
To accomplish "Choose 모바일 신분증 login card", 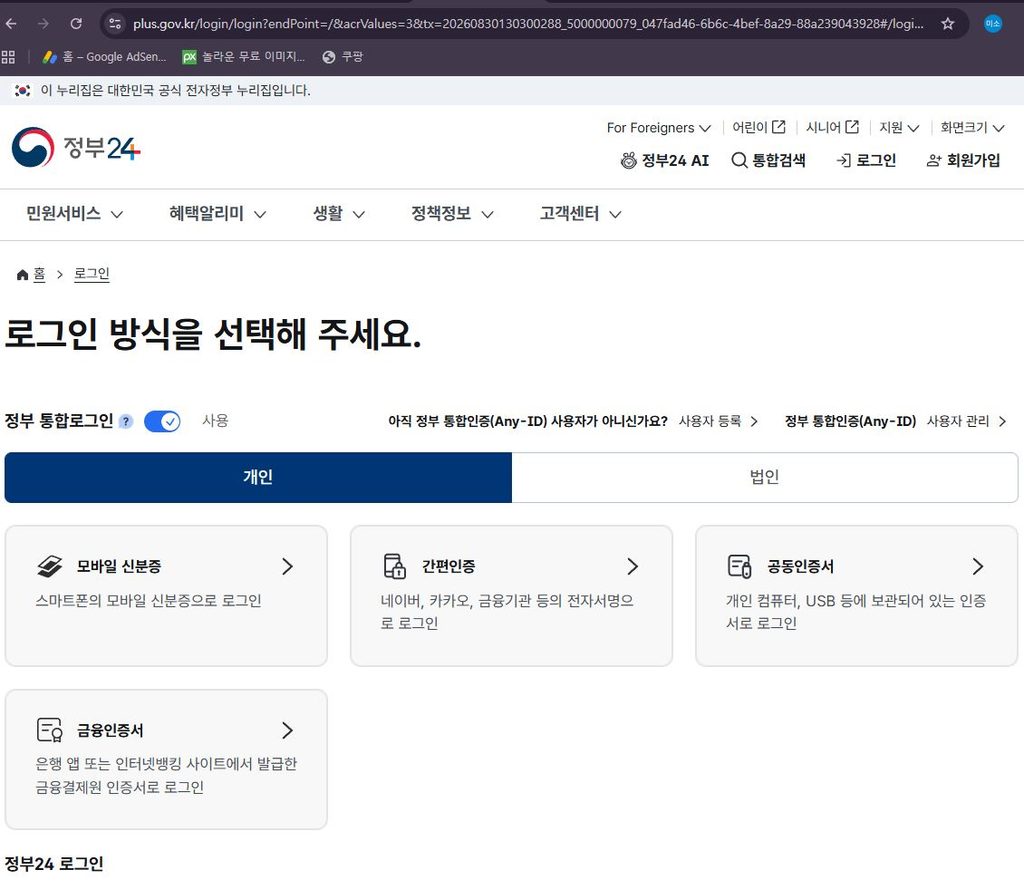I will 166,596.
